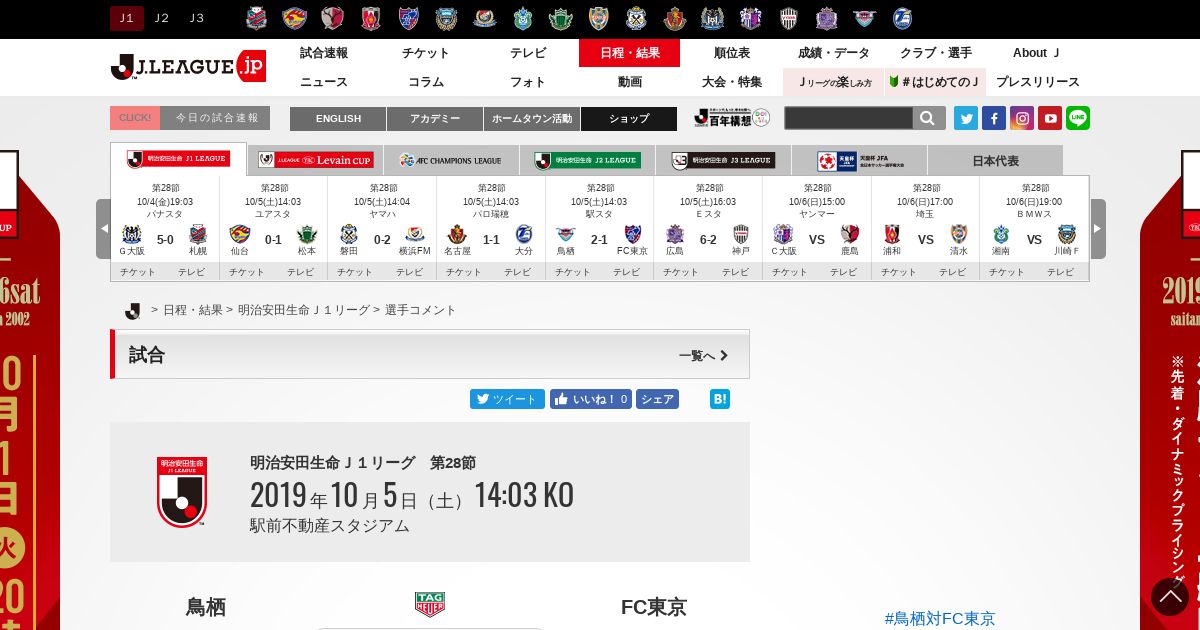
Task: Show next matches with the scoreboard right arrow
Action: [x=1098, y=229]
